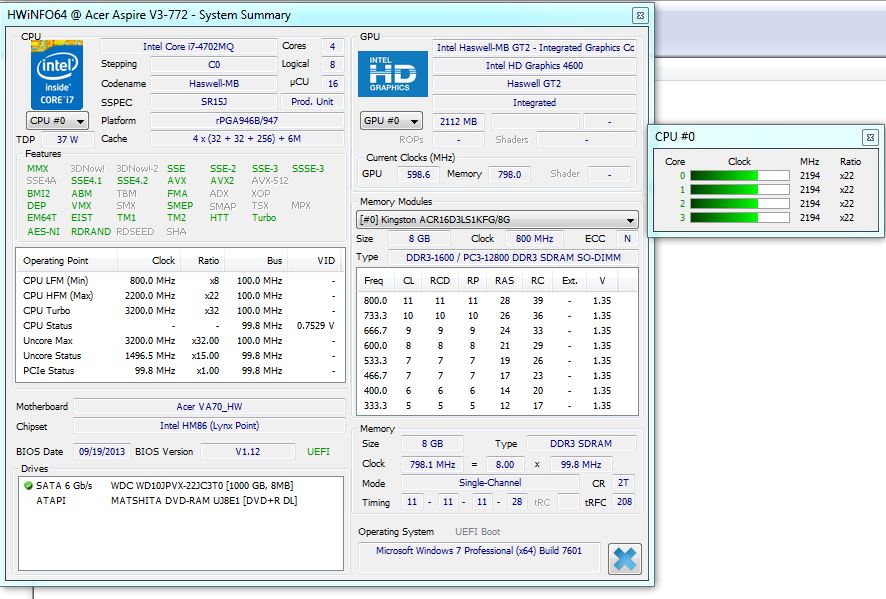Click the Prod. Unit field
This screenshot has width=886, height=599.
click(312, 102)
